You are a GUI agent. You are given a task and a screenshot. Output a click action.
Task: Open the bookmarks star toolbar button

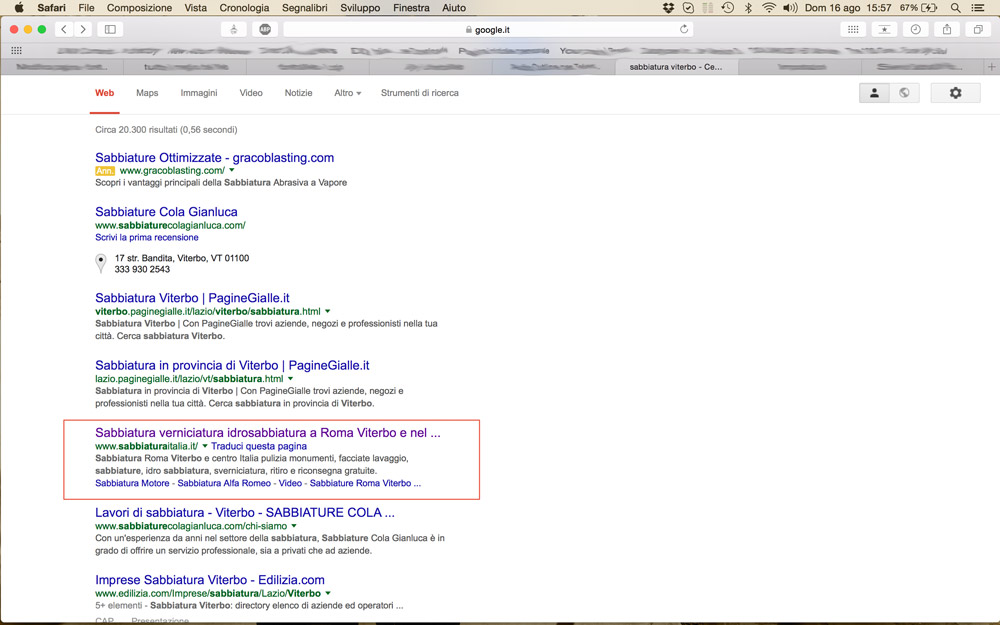coord(885,29)
